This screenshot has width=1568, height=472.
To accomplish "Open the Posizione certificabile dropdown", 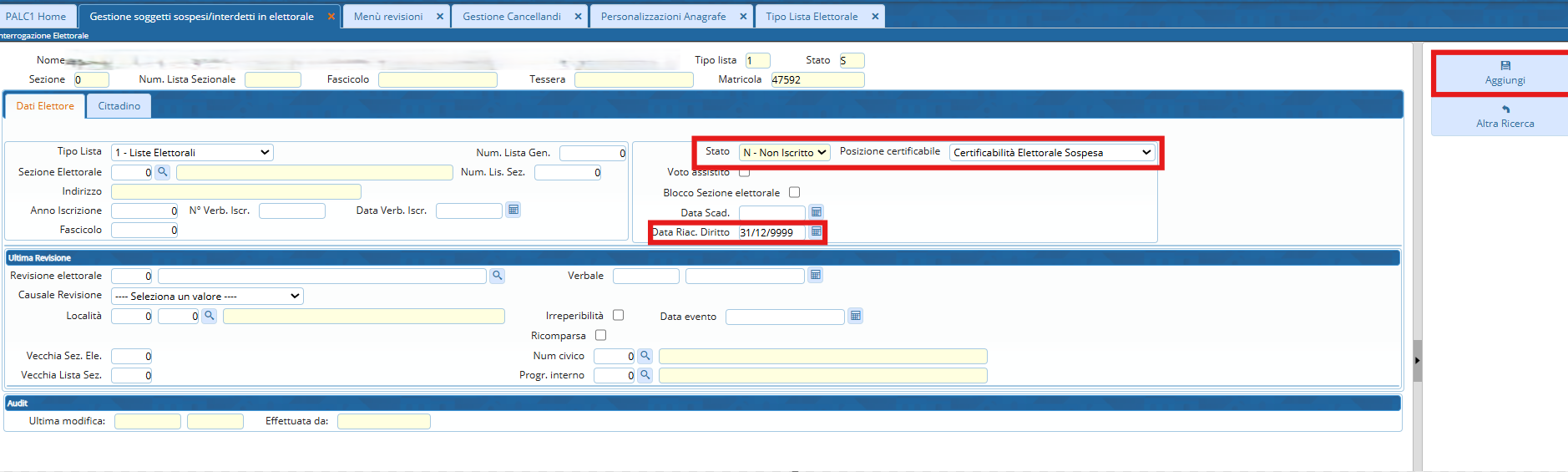I will coord(1051,152).
